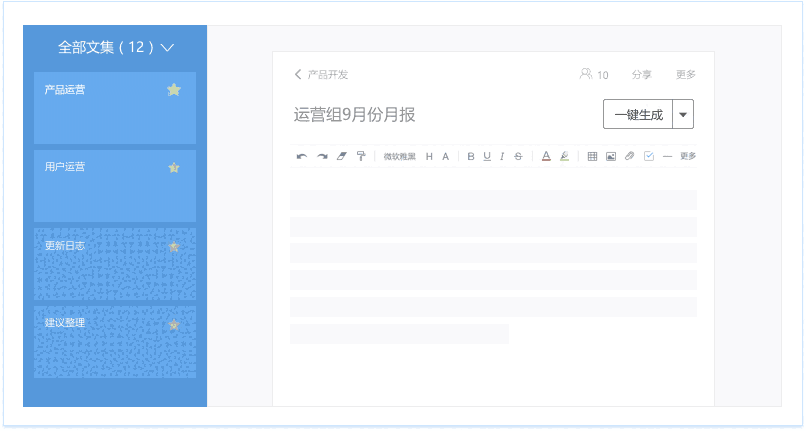Screen dimensions: 806x431
Task: Pick the highlight color marker
Action: point(564,156)
